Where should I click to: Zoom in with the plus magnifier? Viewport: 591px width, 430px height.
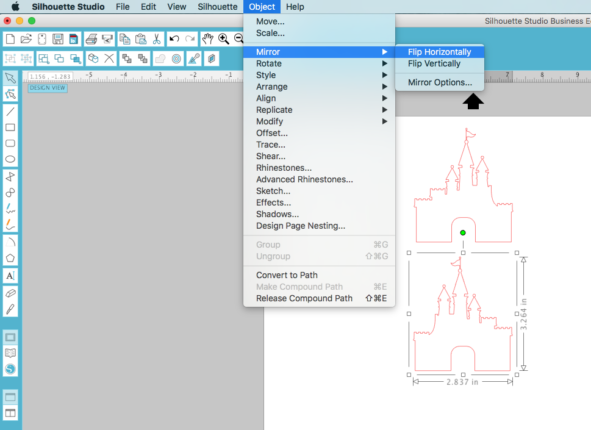[224, 39]
